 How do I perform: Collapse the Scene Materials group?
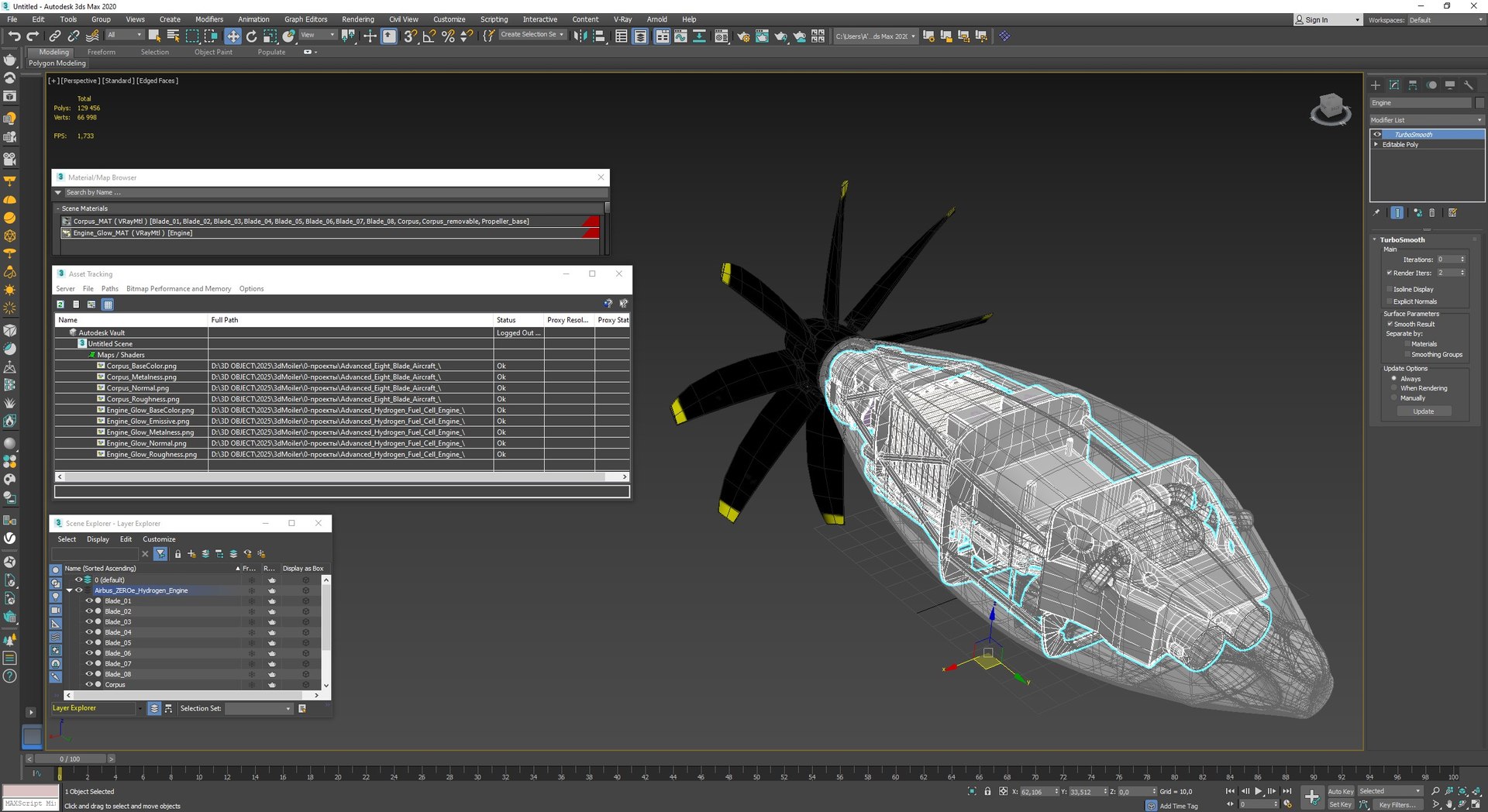tap(57, 208)
